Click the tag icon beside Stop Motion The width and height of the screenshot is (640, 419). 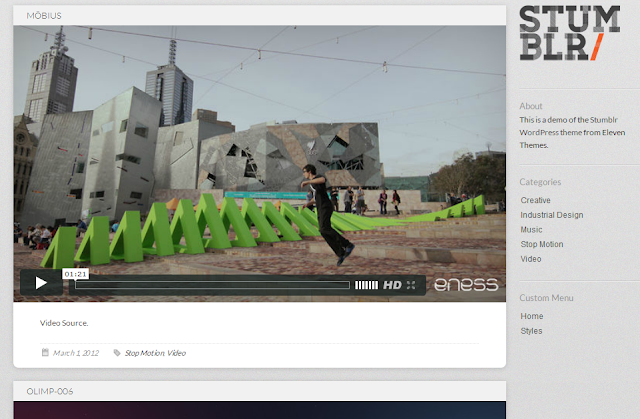click(117, 352)
